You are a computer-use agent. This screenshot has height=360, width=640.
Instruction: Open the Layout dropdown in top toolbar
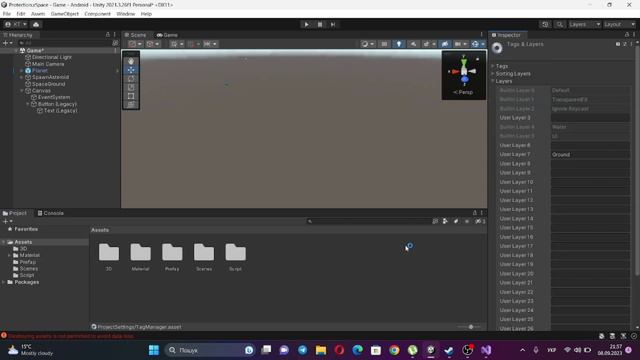[619, 24]
